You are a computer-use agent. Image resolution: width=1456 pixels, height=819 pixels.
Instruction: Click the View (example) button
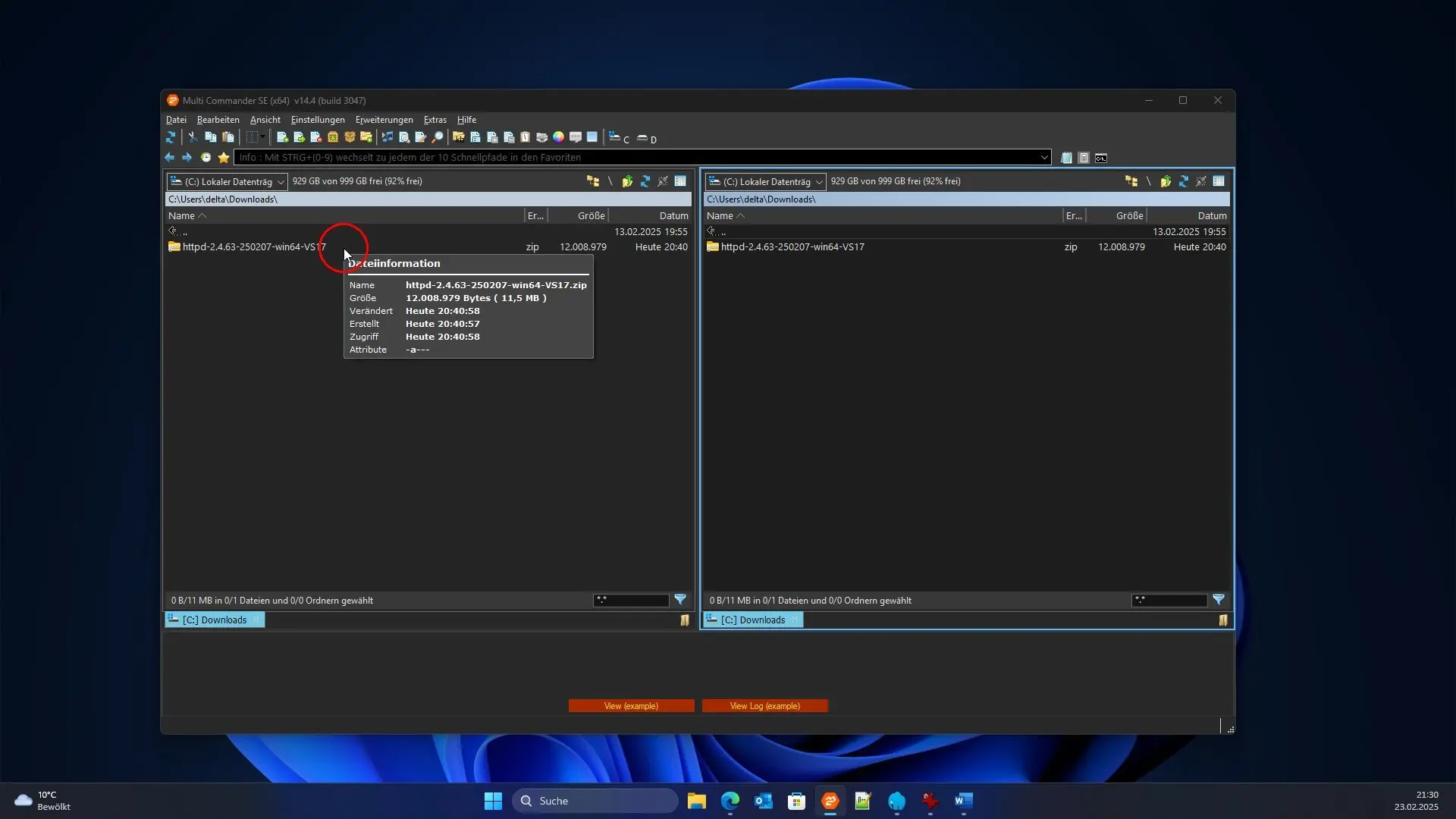(x=631, y=706)
